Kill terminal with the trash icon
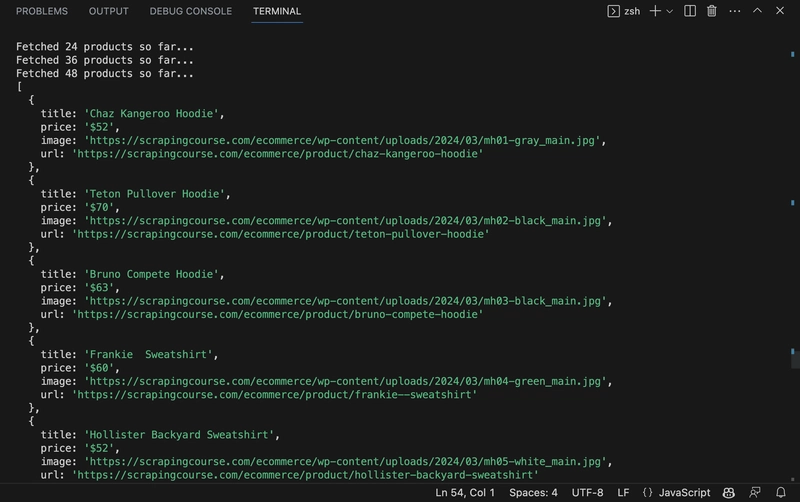The width and height of the screenshot is (800, 502). click(x=712, y=11)
